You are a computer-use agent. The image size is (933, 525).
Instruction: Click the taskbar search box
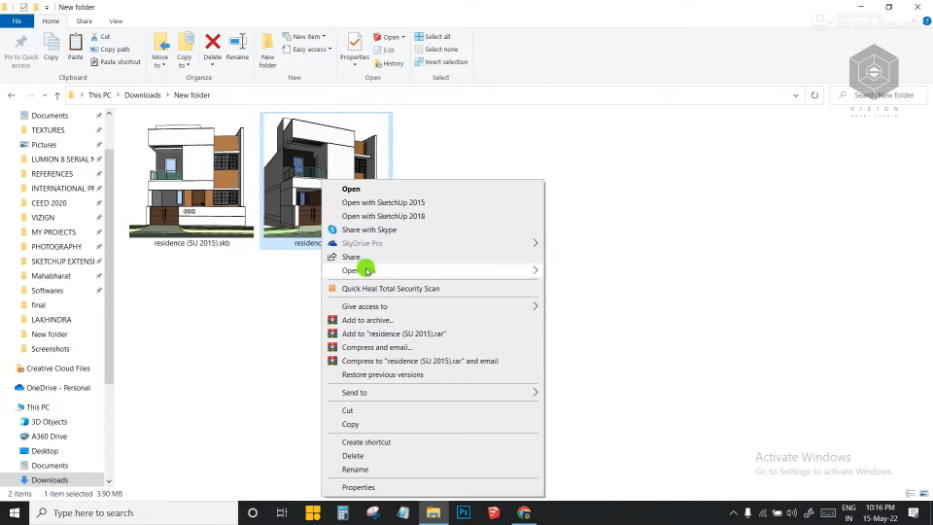pos(133,512)
